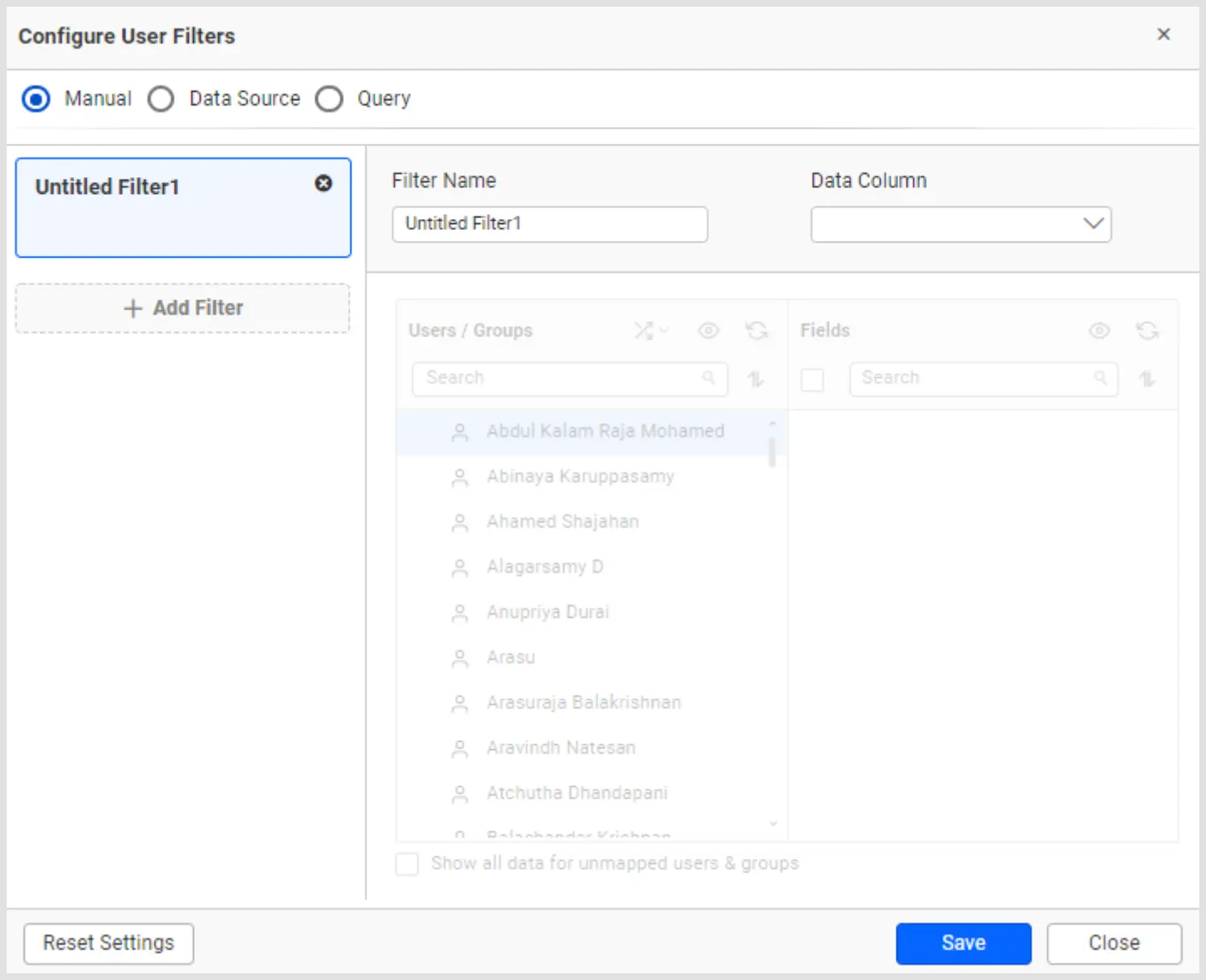1206x980 pixels.
Task: Expand the chevron next to the mapping icon
Action: [663, 331]
